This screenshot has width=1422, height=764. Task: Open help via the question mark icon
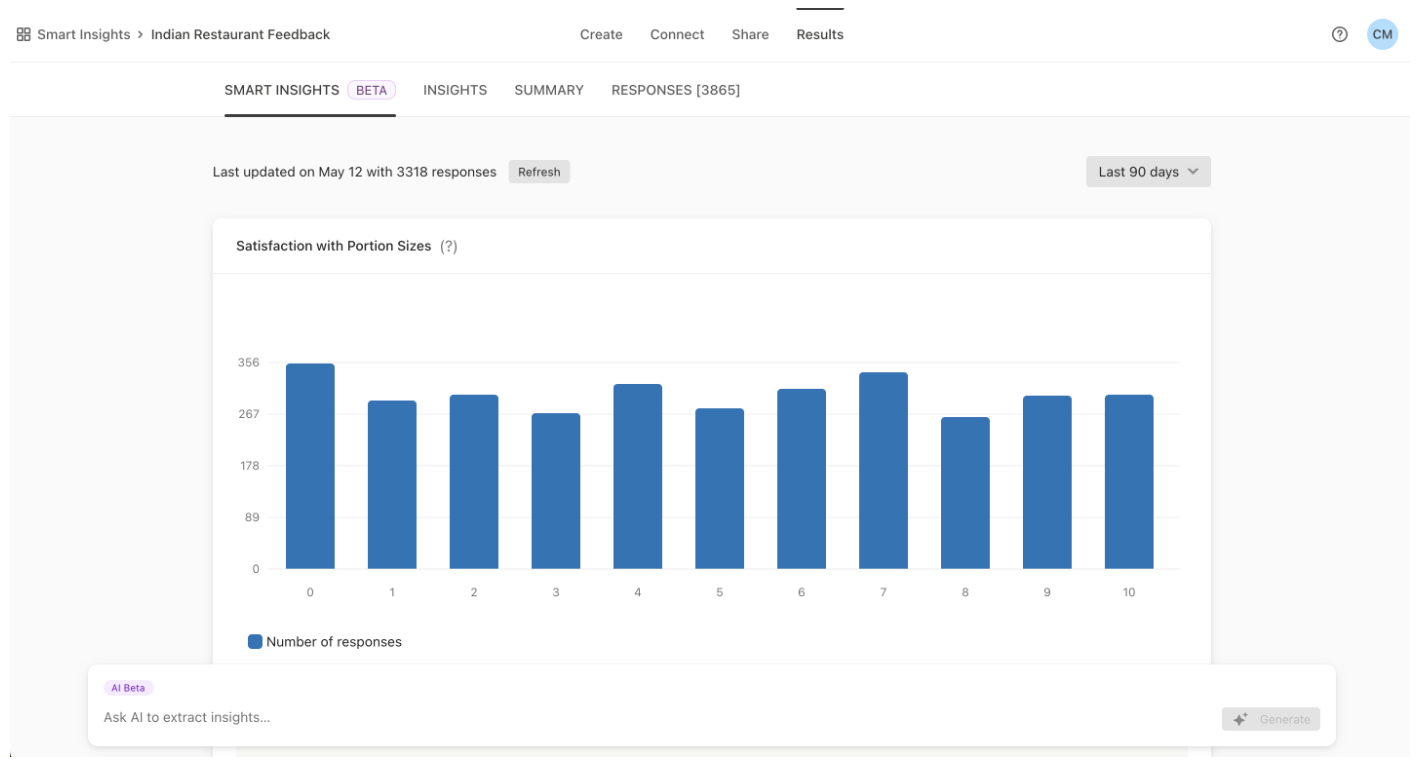tap(1340, 34)
